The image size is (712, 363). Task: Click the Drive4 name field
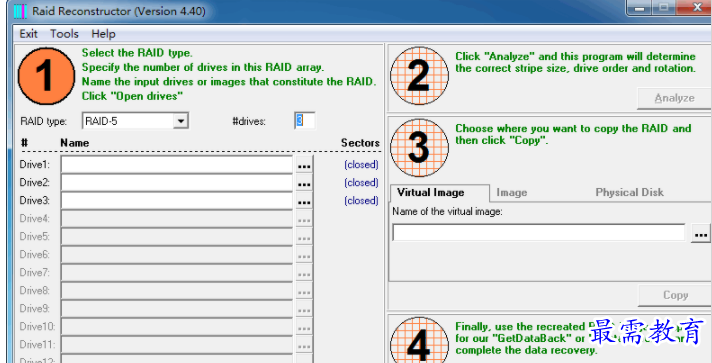point(177,219)
